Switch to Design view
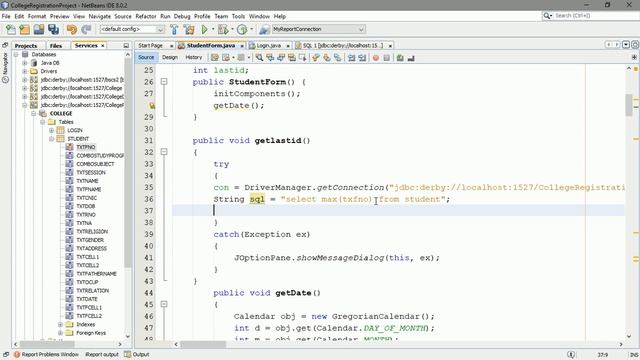Screen dimensions: 640x360 170,58
